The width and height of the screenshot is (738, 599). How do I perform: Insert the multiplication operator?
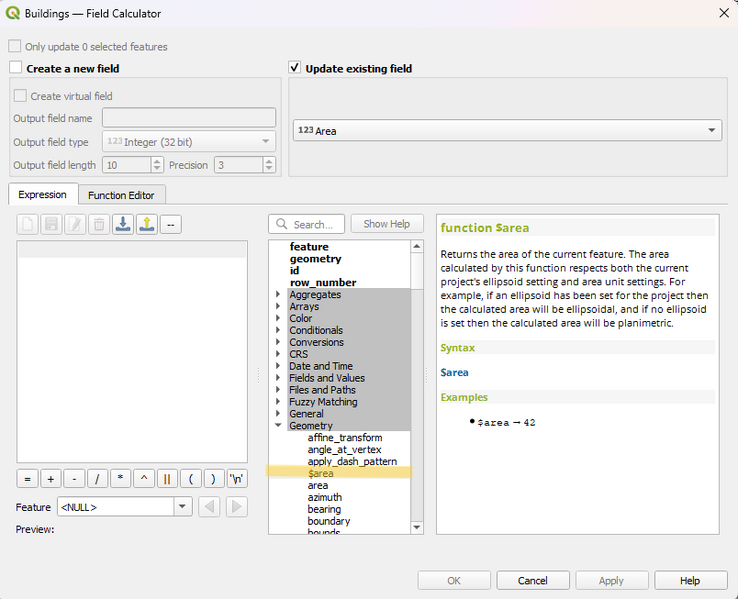pyautogui.click(x=120, y=479)
